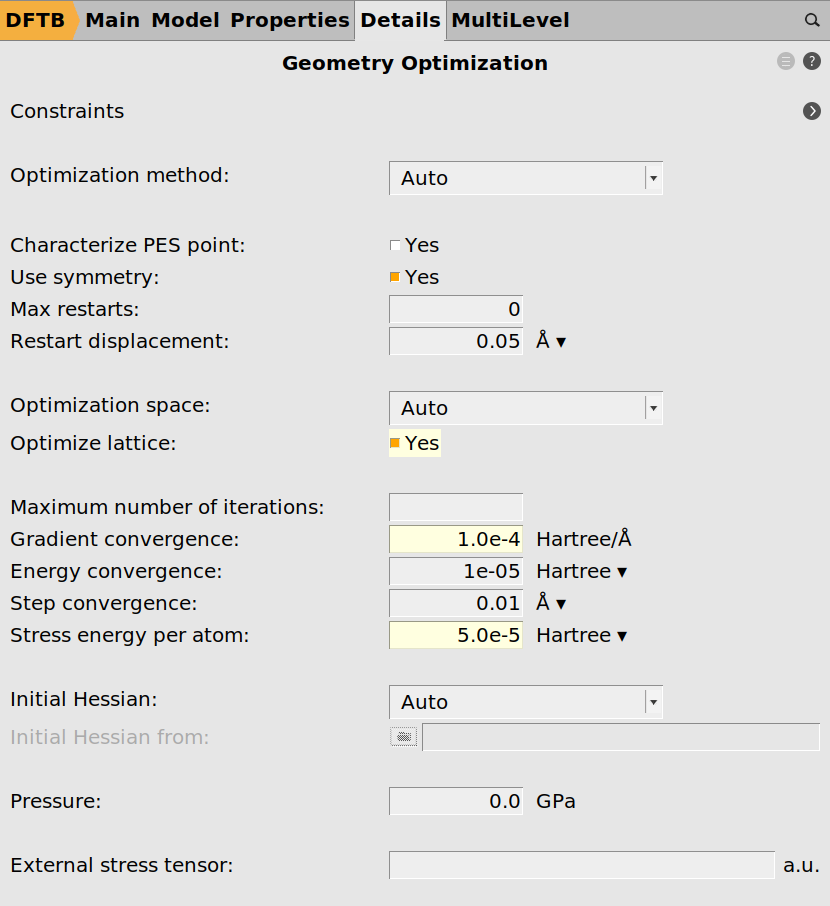The width and height of the screenshot is (830, 906).
Task: Click the panel menu list icon
Action: point(785,61)
